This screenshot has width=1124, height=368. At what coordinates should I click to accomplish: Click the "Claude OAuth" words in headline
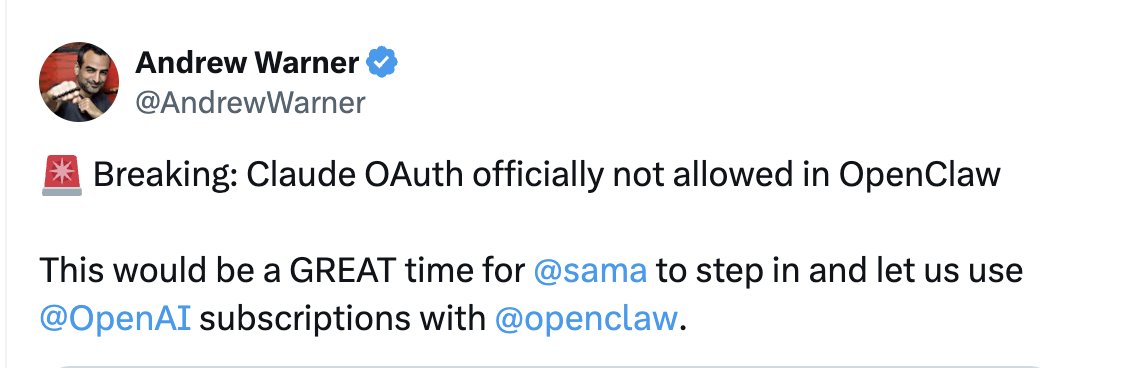354,175
